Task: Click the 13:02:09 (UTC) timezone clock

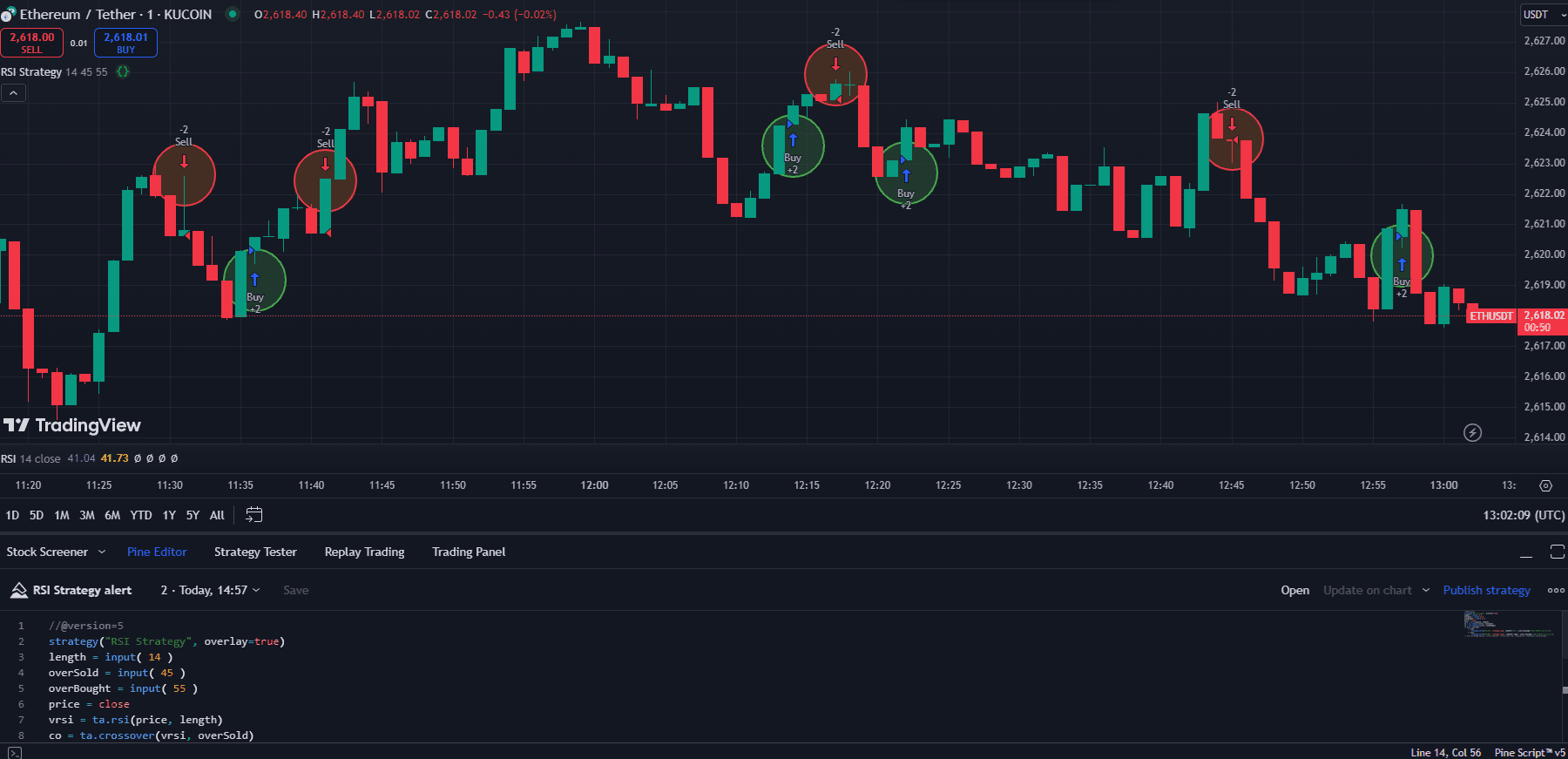Action: 1524,515
